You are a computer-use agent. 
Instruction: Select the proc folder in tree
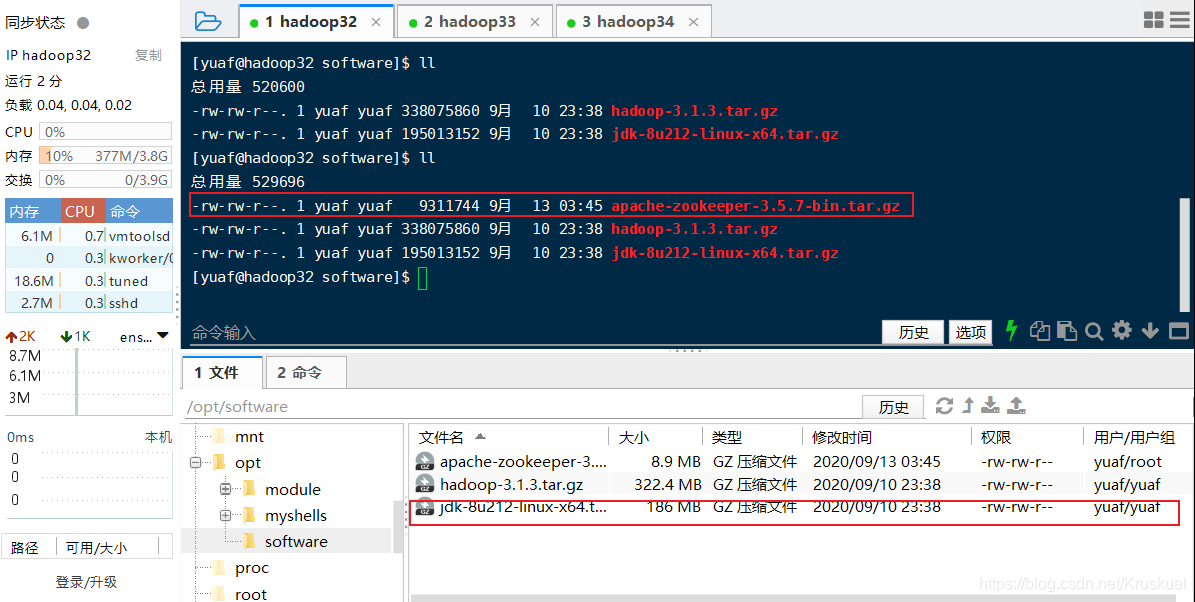251,568
